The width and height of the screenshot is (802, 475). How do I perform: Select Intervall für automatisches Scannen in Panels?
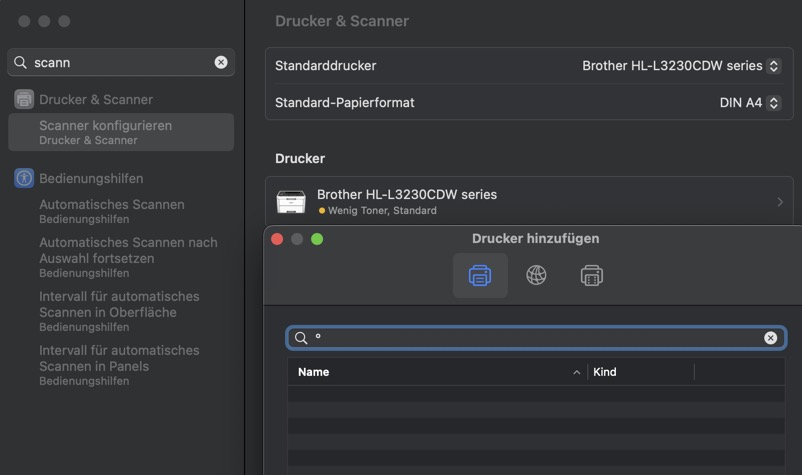pyautogui.click(x=119, y=365)
